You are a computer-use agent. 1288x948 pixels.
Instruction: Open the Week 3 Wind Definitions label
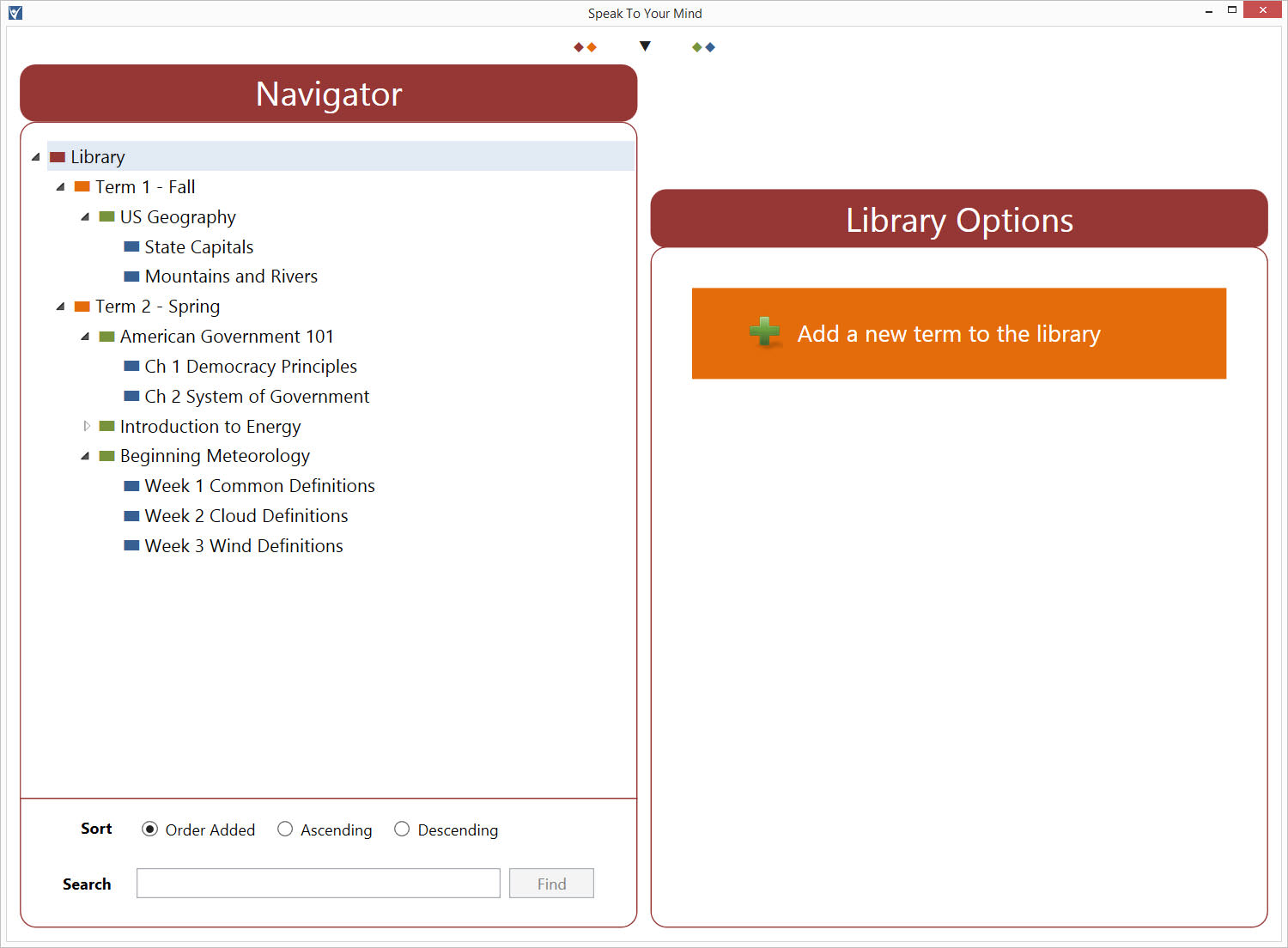(x=244, y=546)
